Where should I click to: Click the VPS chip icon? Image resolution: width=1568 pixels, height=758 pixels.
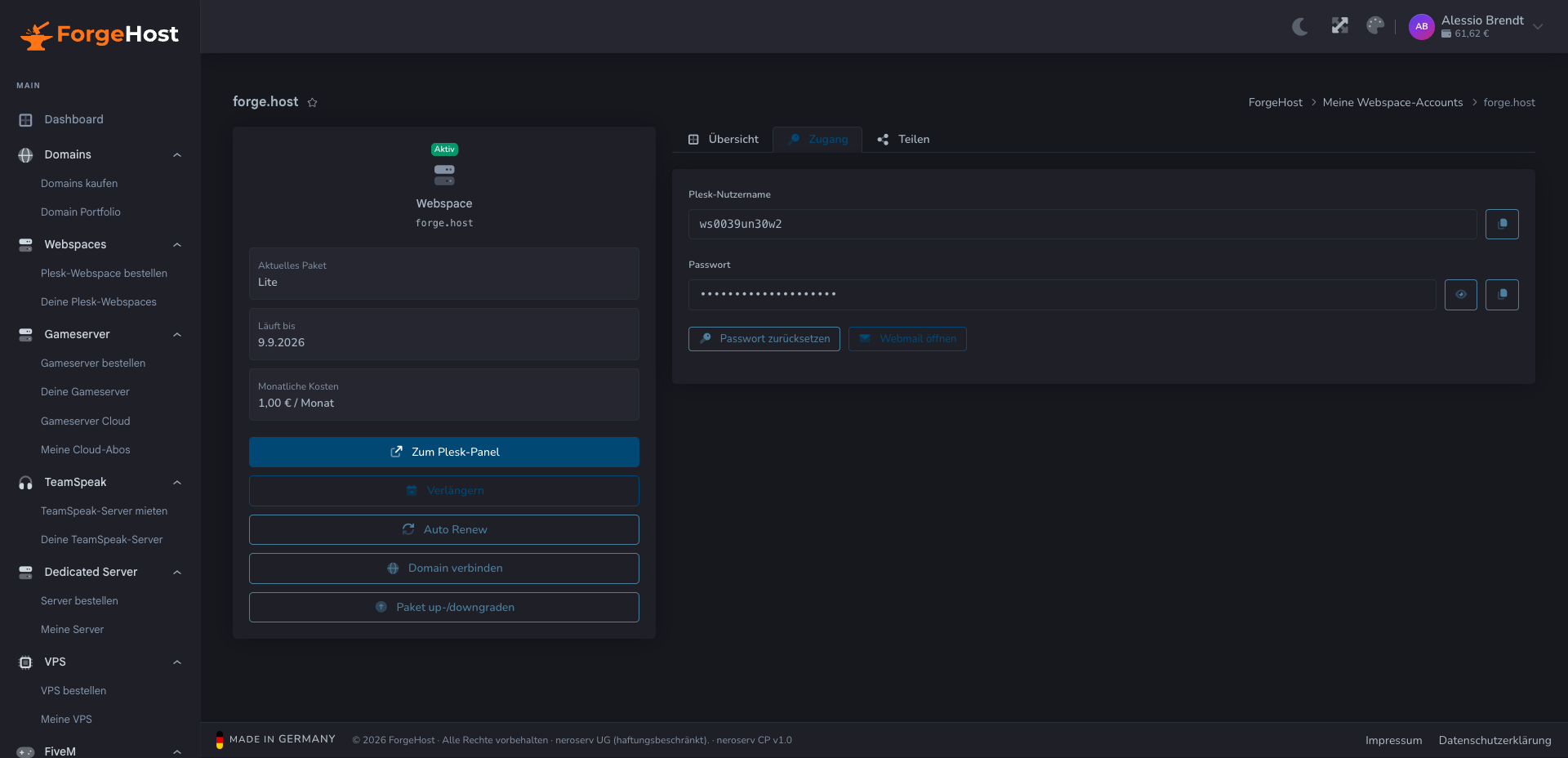(x=25, y=662)
